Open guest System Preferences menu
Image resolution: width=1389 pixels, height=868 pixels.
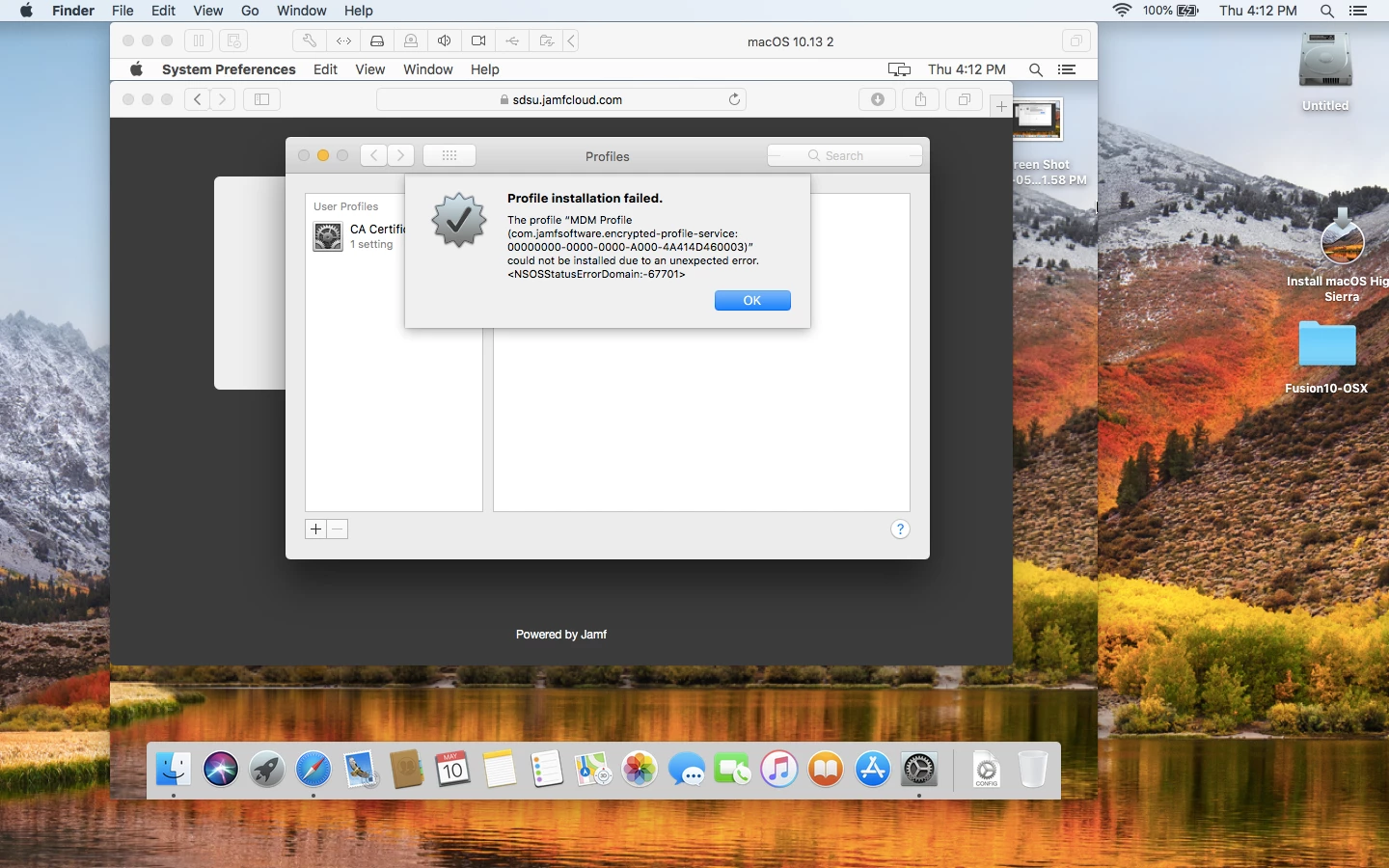coord(229,69)
